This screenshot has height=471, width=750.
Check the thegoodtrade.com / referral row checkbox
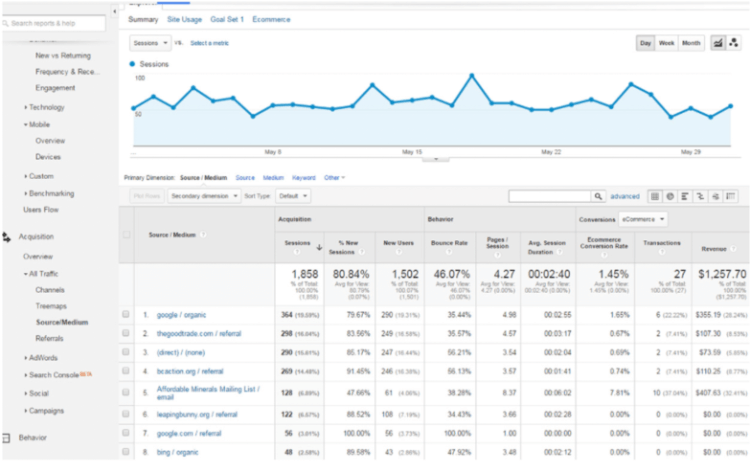click(126, 333)
